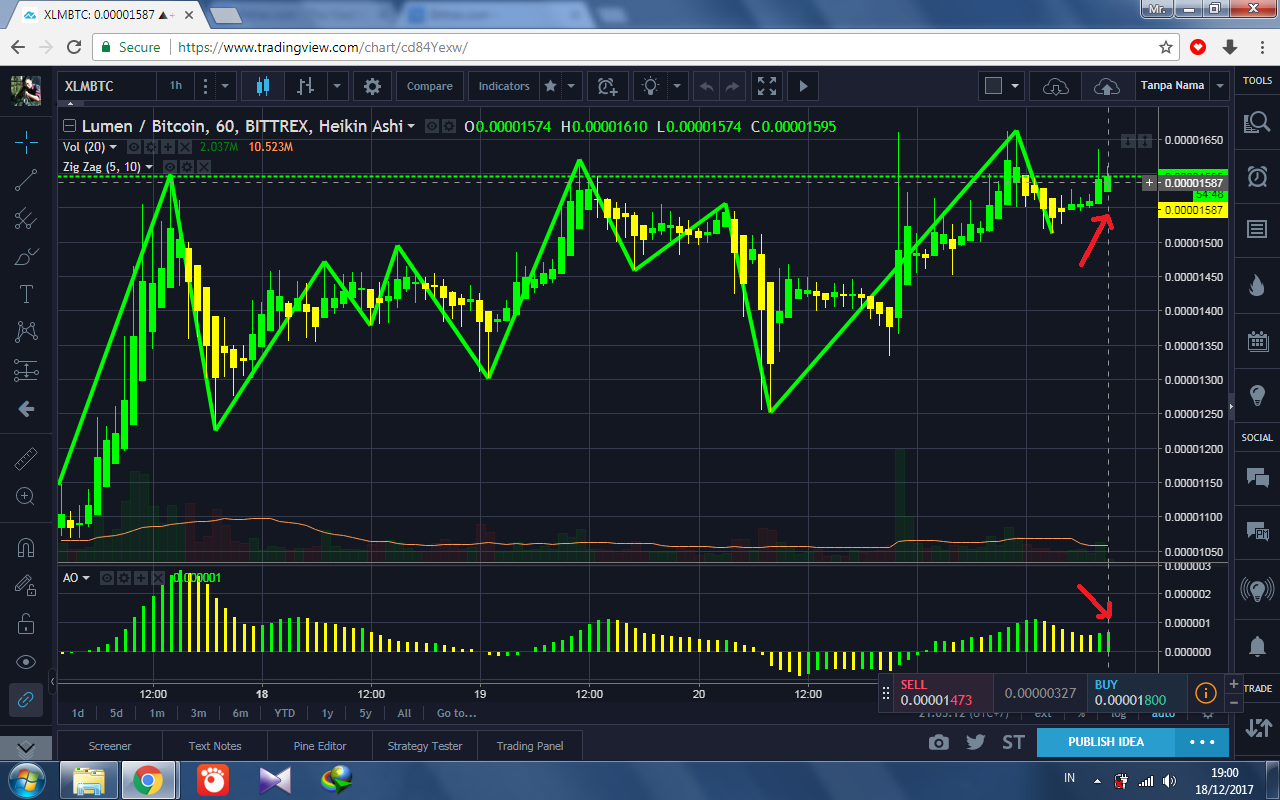Click the XLMBTC symbol search field
Image resolution: width=1280 pixels, height=800 pixels.
[x=106, y=86]
